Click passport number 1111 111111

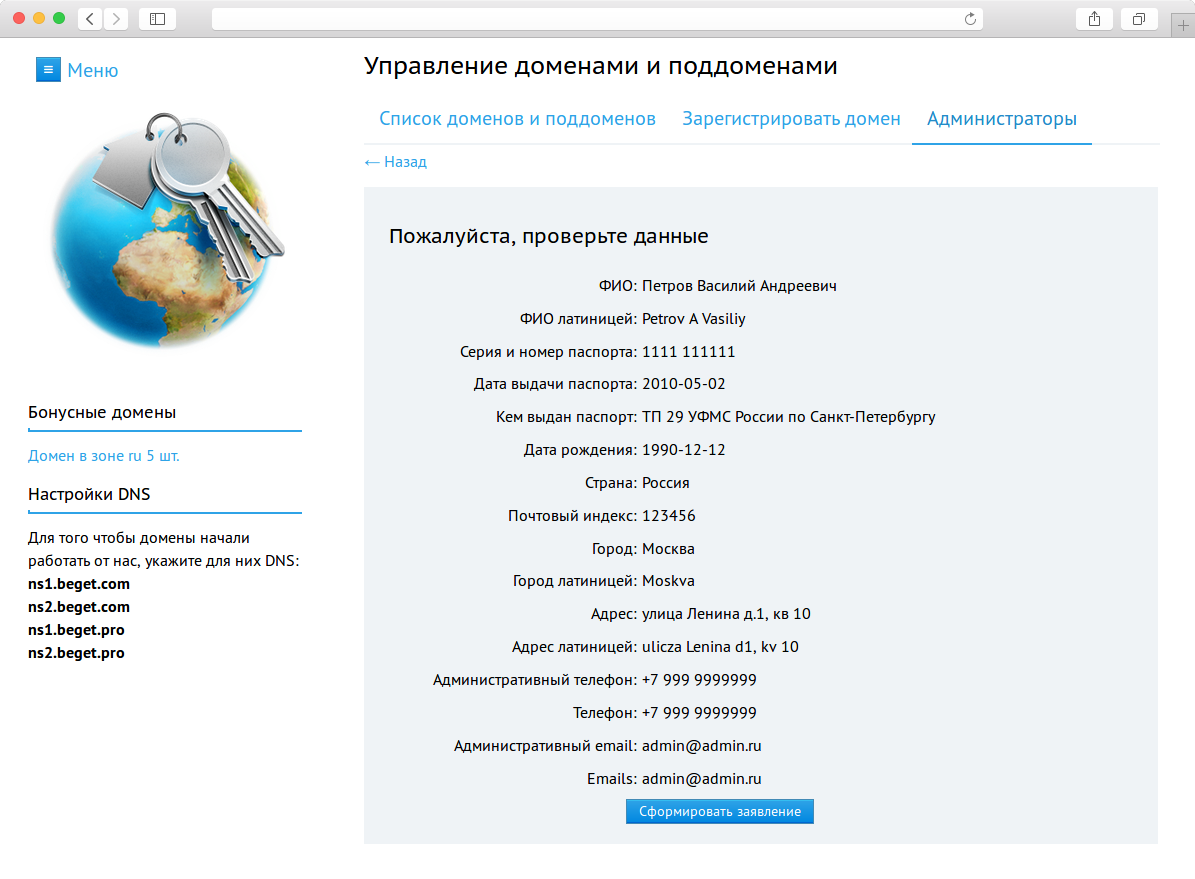tap(688, 351)
